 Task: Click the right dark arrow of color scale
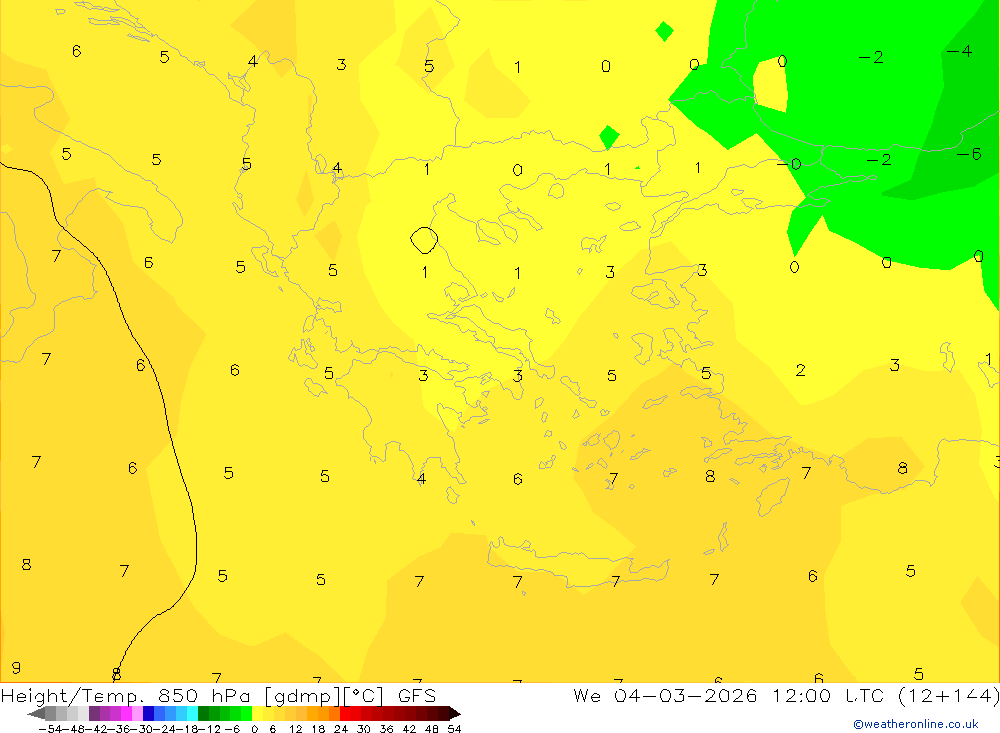click(455, 714)
